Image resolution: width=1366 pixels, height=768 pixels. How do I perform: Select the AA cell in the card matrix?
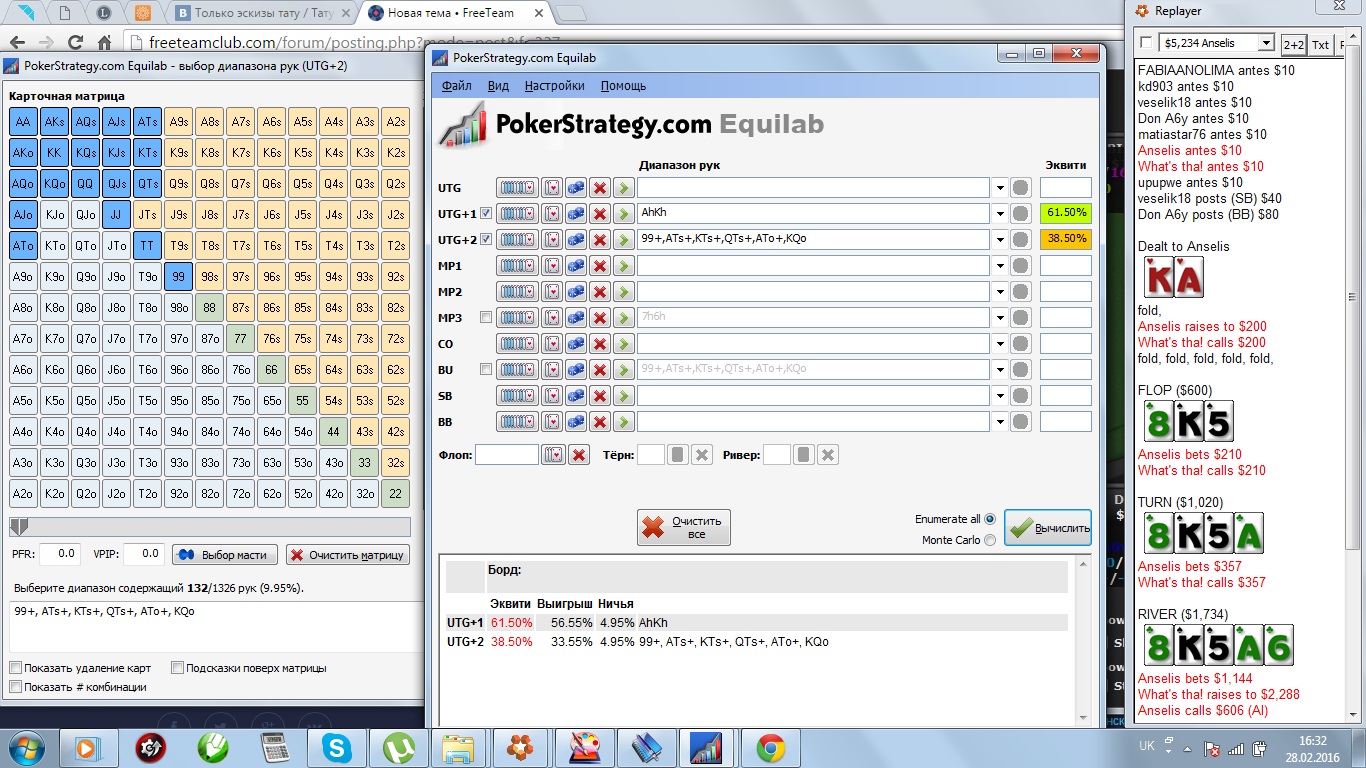(x=24, y=122)
